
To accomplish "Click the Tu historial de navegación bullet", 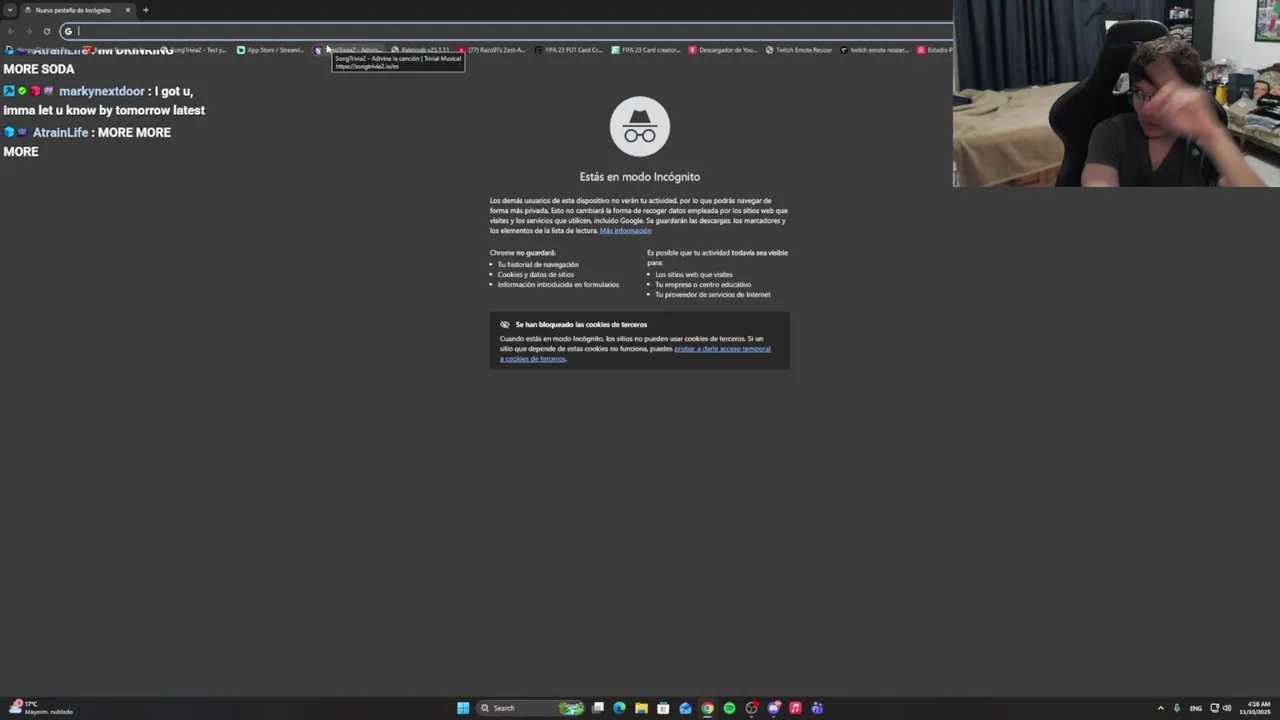I will coord(538,264).
